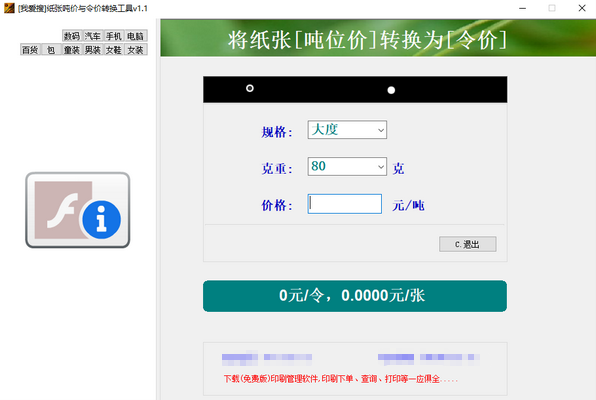Screen dimensions: 596x400
Task: Click the 克重: label
Action: (x=277, y=168)
